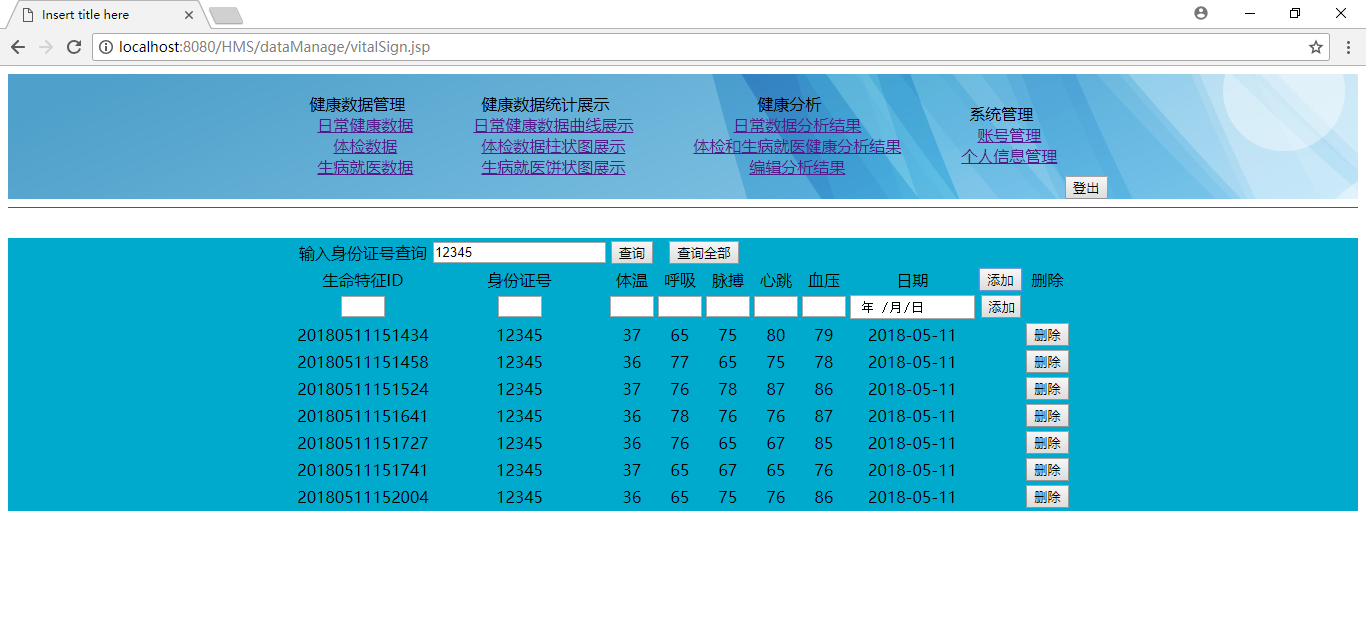
Task: Click the 登出 logout button
Action: coord(1086,187)
